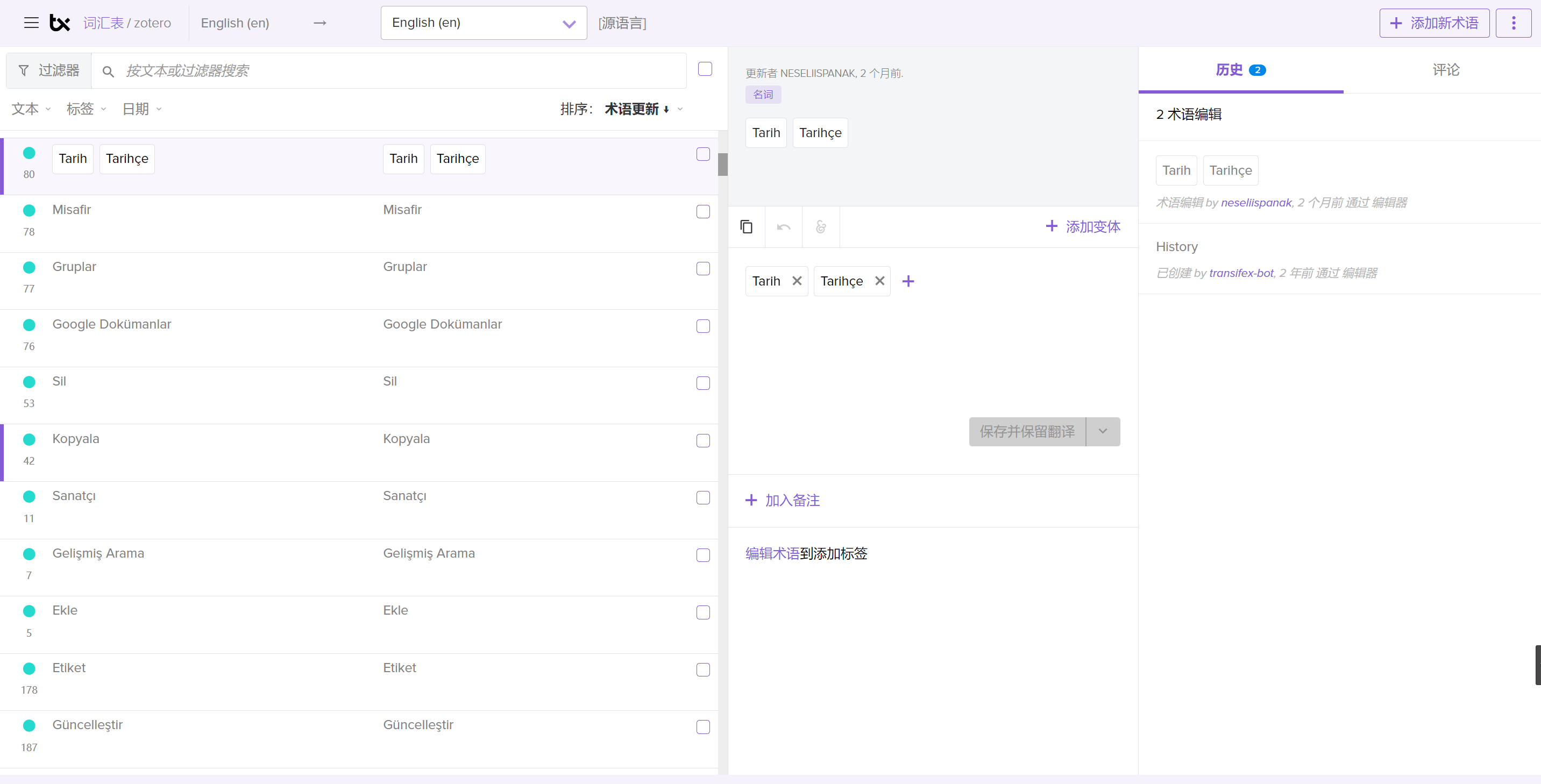Click the 编辑术语 link
The height and width of the screenshot is (784, 1541).
coord(772,553)
